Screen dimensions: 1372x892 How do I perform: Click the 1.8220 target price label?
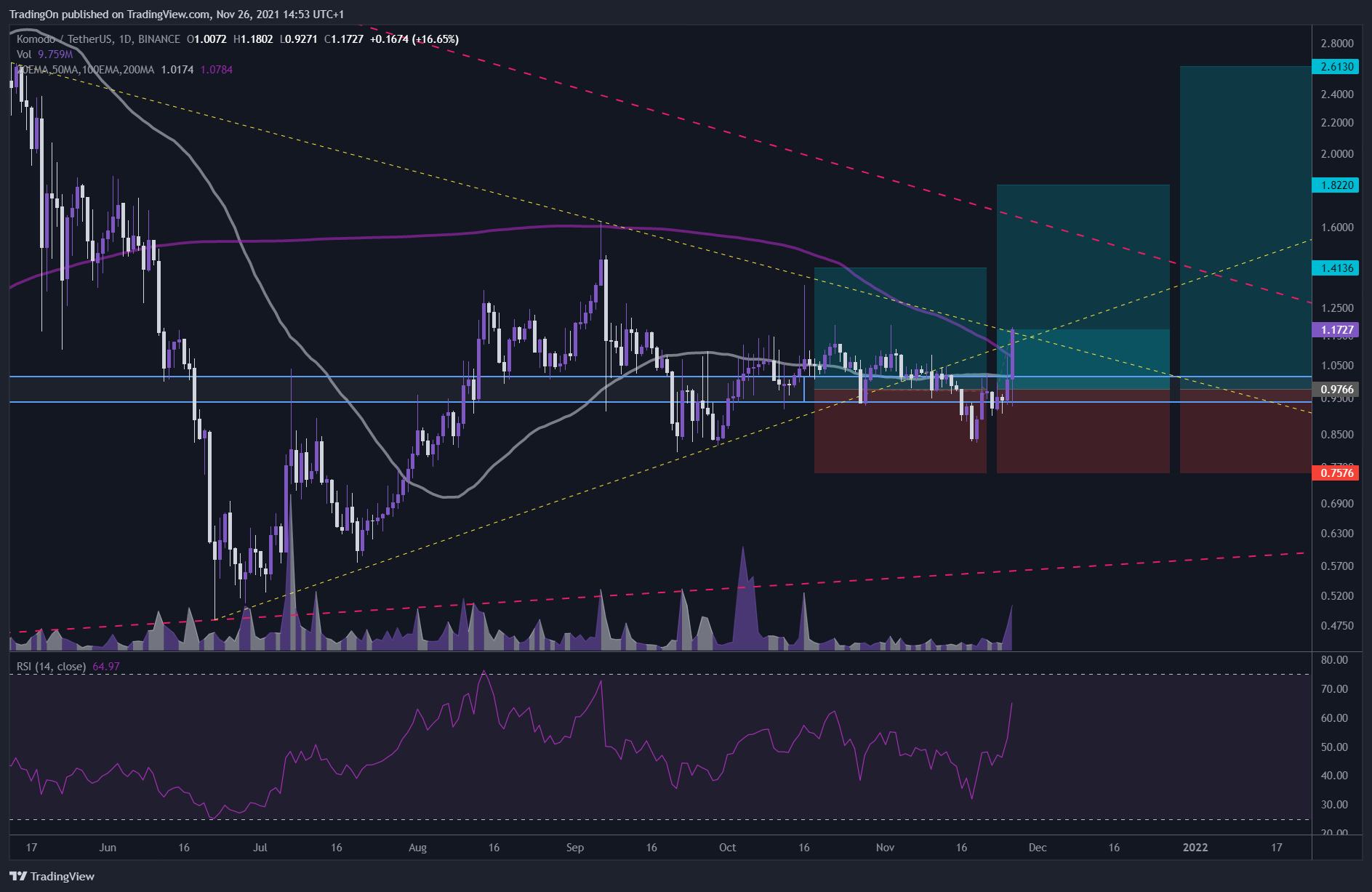coord(1336,185)
